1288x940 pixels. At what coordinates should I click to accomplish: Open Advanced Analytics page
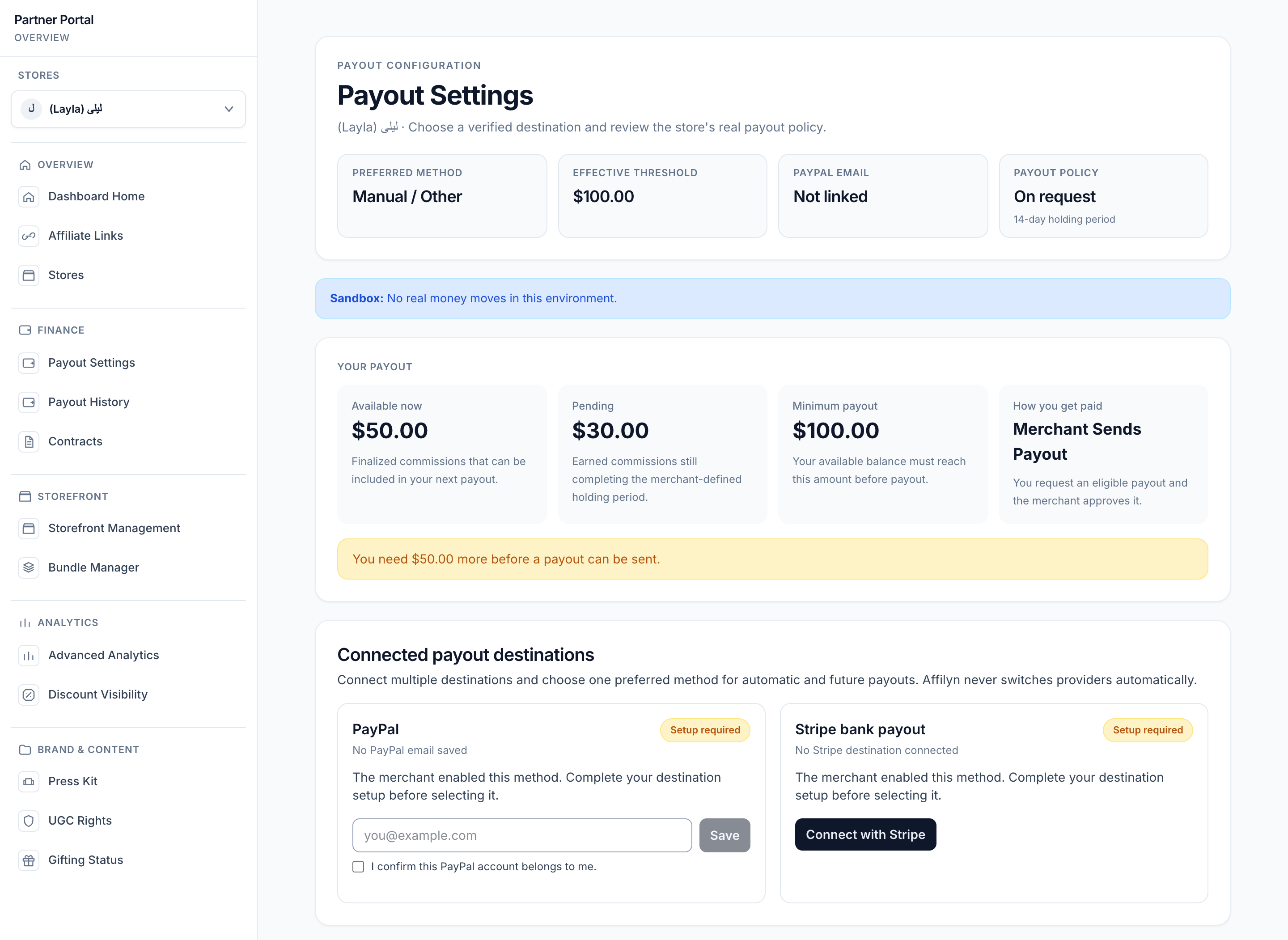tap(128, 656)
